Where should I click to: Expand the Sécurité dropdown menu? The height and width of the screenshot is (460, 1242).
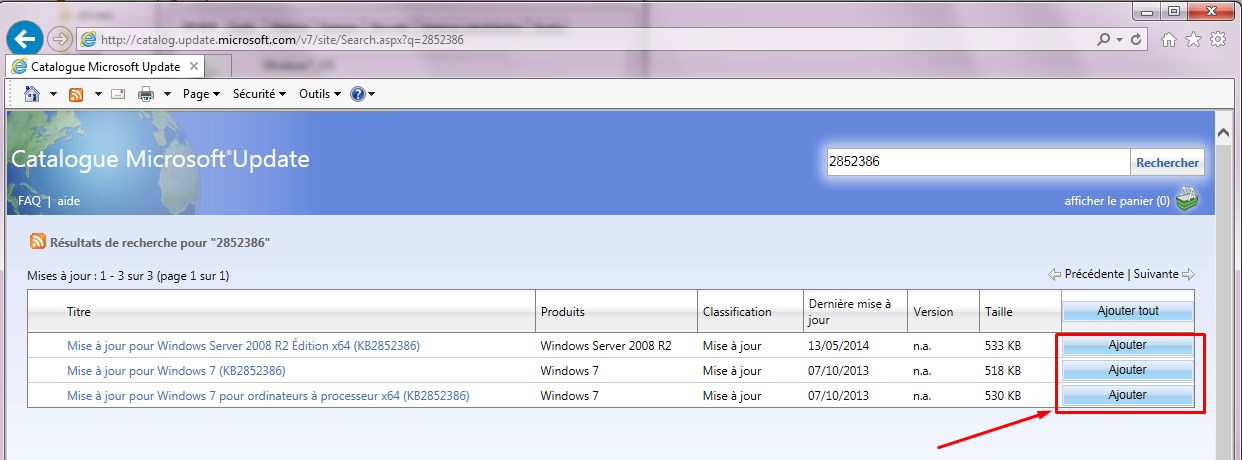coord(259,94)
